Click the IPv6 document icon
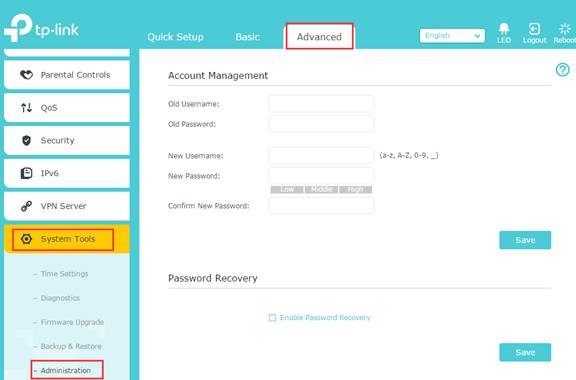Image resolution: width=576 pixels, height=380 pixels. tap(26, 173)
